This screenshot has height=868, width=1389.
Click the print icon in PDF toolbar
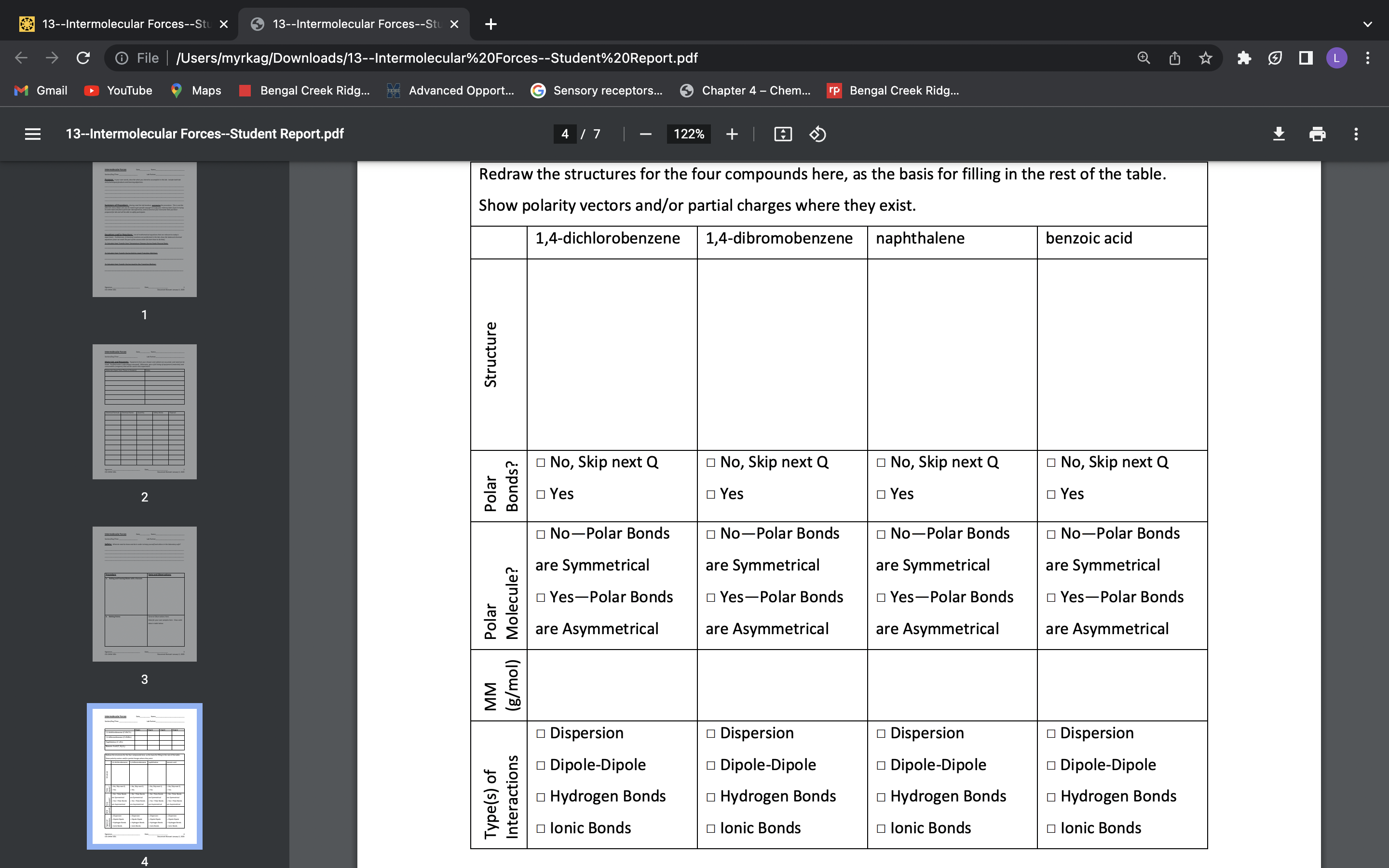(1317, 134)
